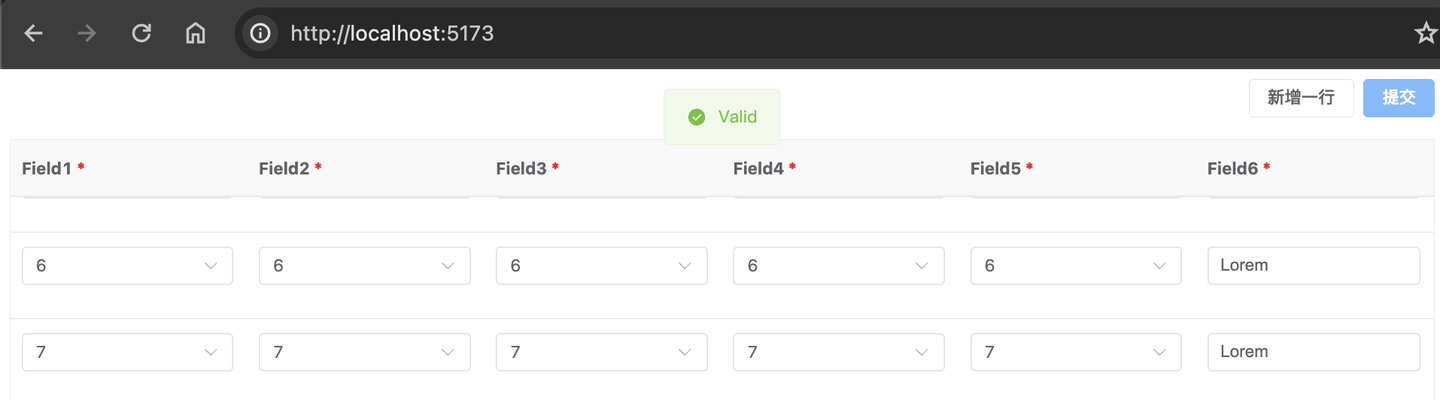Viewport: 1440px width, 400px height.
Task: Click the green Valid checkmark icon
Action: click(697, 117)
